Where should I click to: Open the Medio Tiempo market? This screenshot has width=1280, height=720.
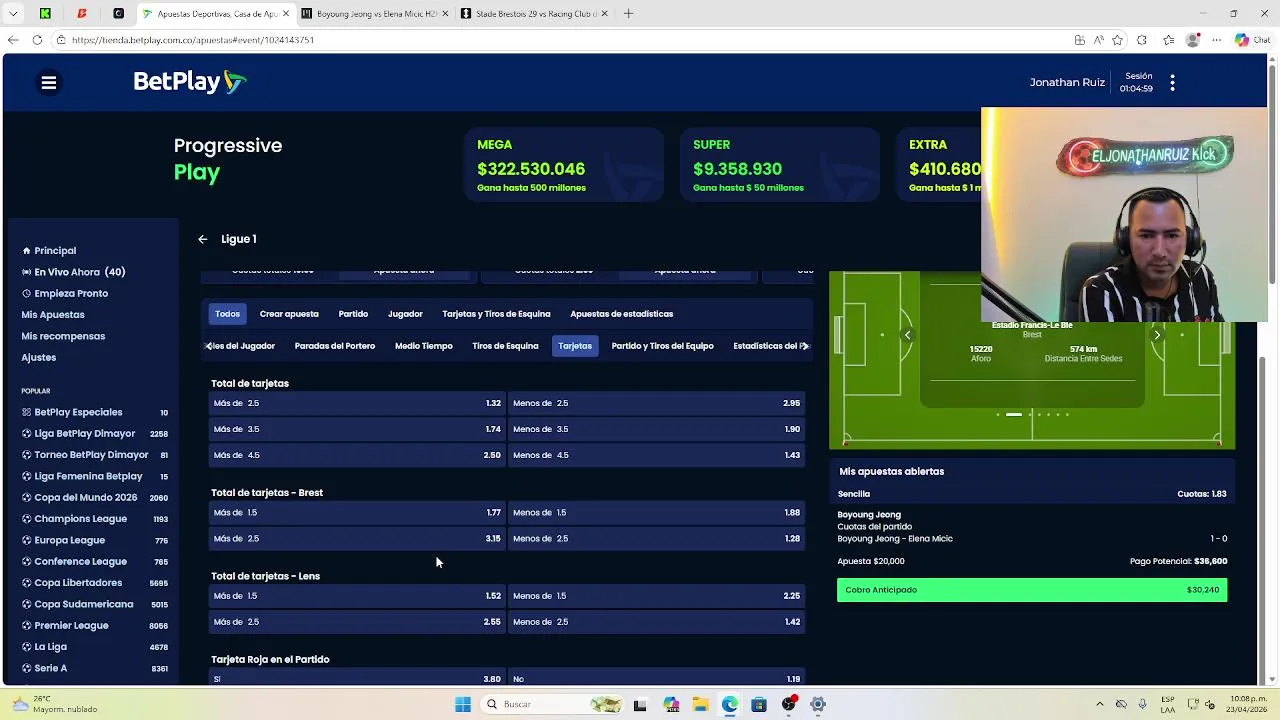point(423,346)
